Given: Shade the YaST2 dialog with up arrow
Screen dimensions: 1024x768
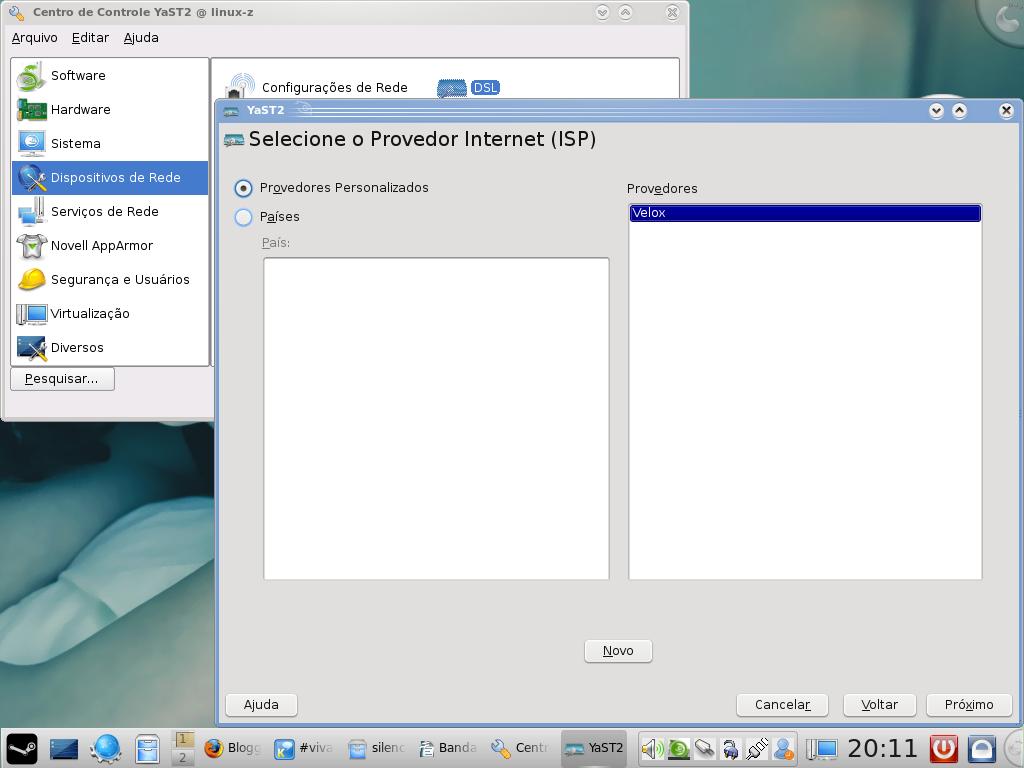Looking at the screenshot, I should point(959,110).
